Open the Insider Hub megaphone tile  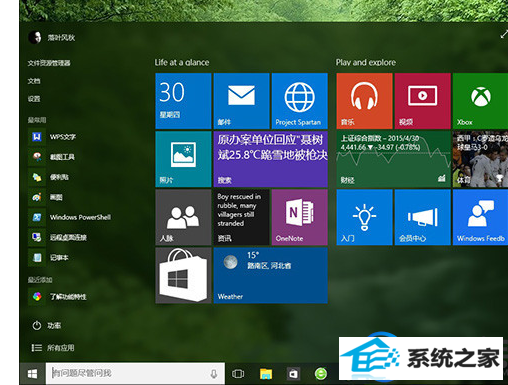pyautogui.click(x=423, y=217)
